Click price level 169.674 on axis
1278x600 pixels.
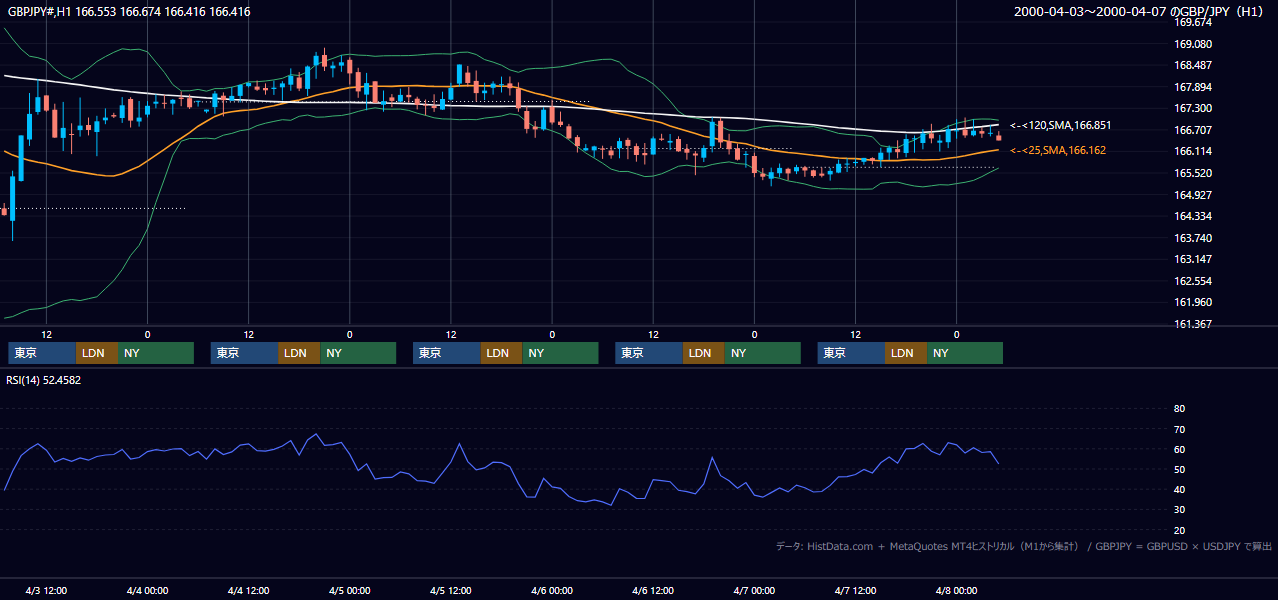[x=1193, y=22]
